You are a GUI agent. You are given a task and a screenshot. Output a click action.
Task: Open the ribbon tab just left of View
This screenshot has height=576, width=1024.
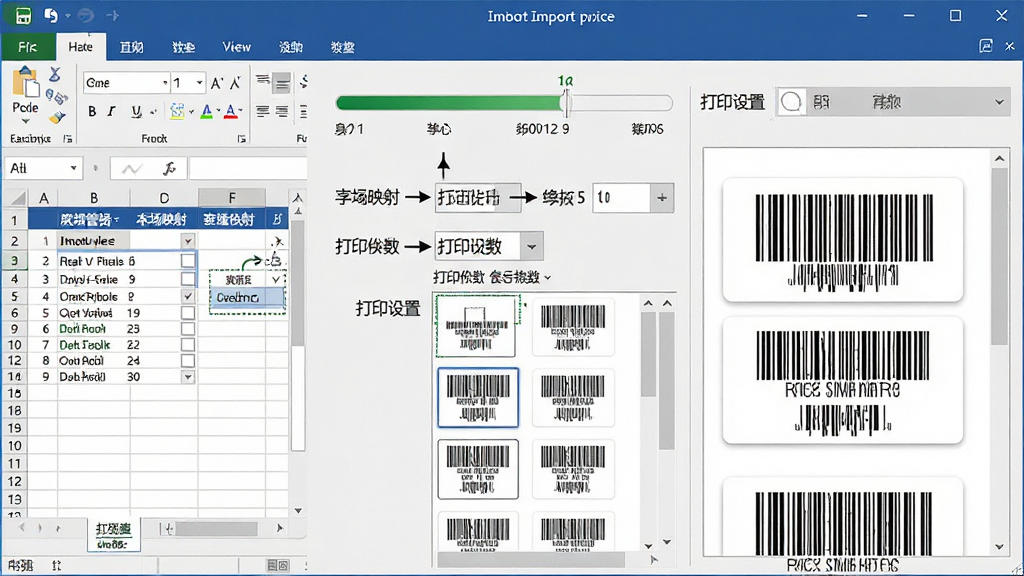pos(184,47)
